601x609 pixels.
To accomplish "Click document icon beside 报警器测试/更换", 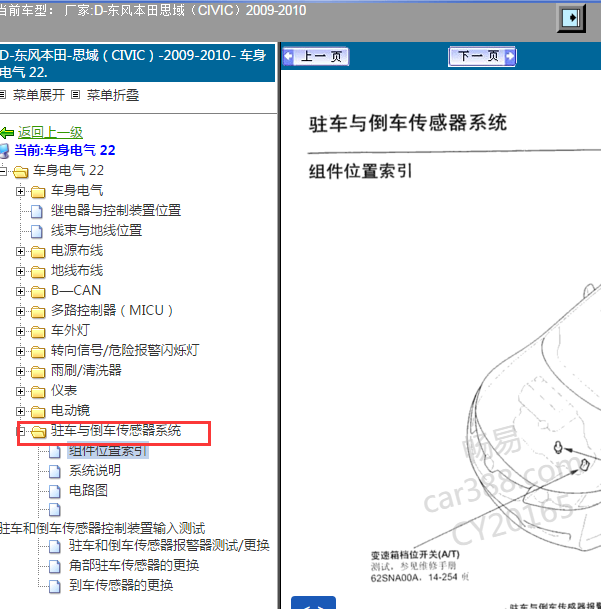I will 55,546.
